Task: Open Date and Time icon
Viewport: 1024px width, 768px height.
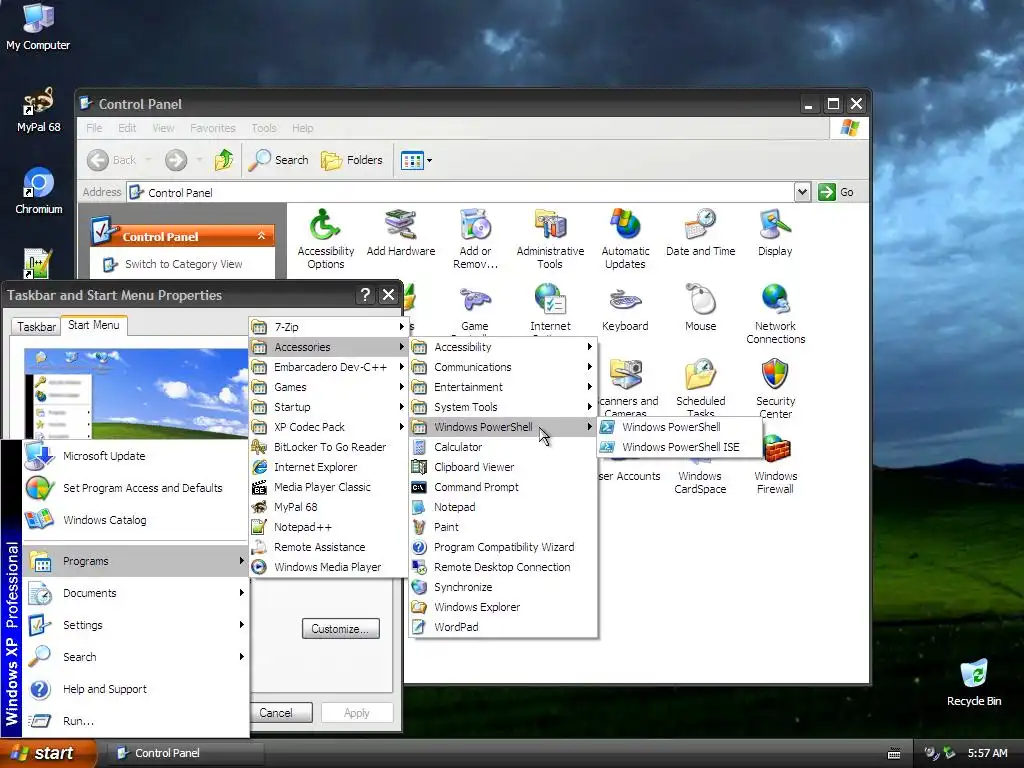Action: 700,232
